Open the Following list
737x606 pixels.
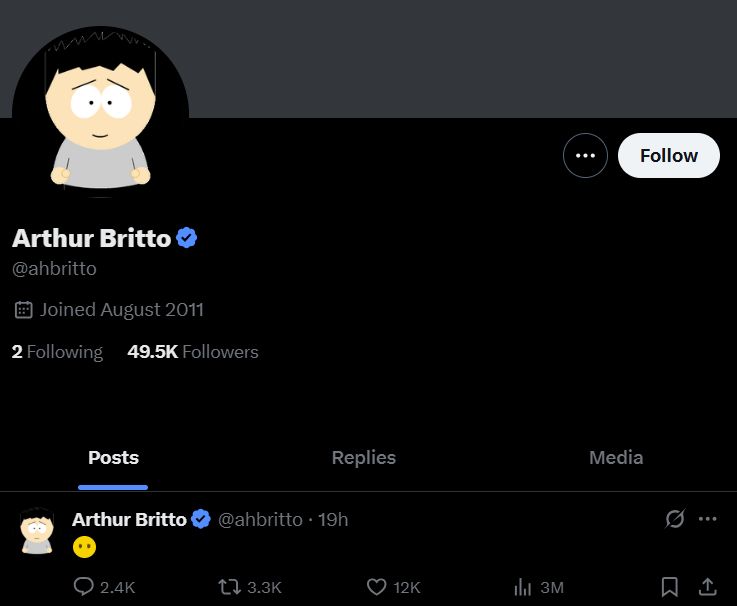coord(57,352)
